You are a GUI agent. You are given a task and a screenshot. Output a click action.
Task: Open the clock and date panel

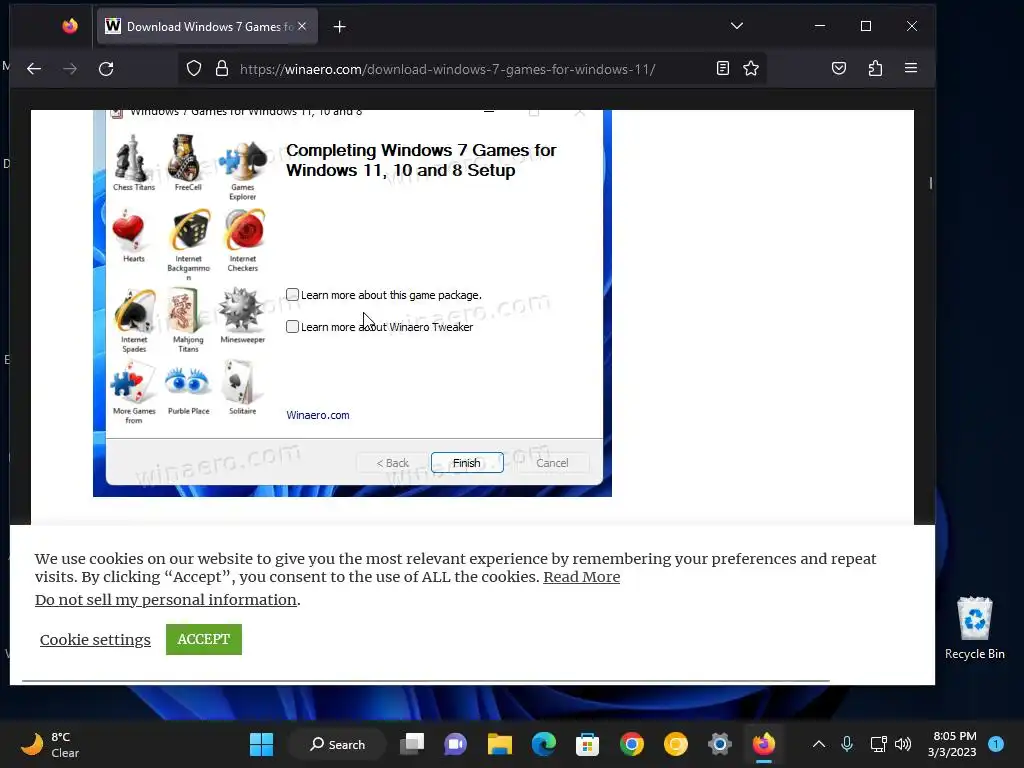point(952,744)
